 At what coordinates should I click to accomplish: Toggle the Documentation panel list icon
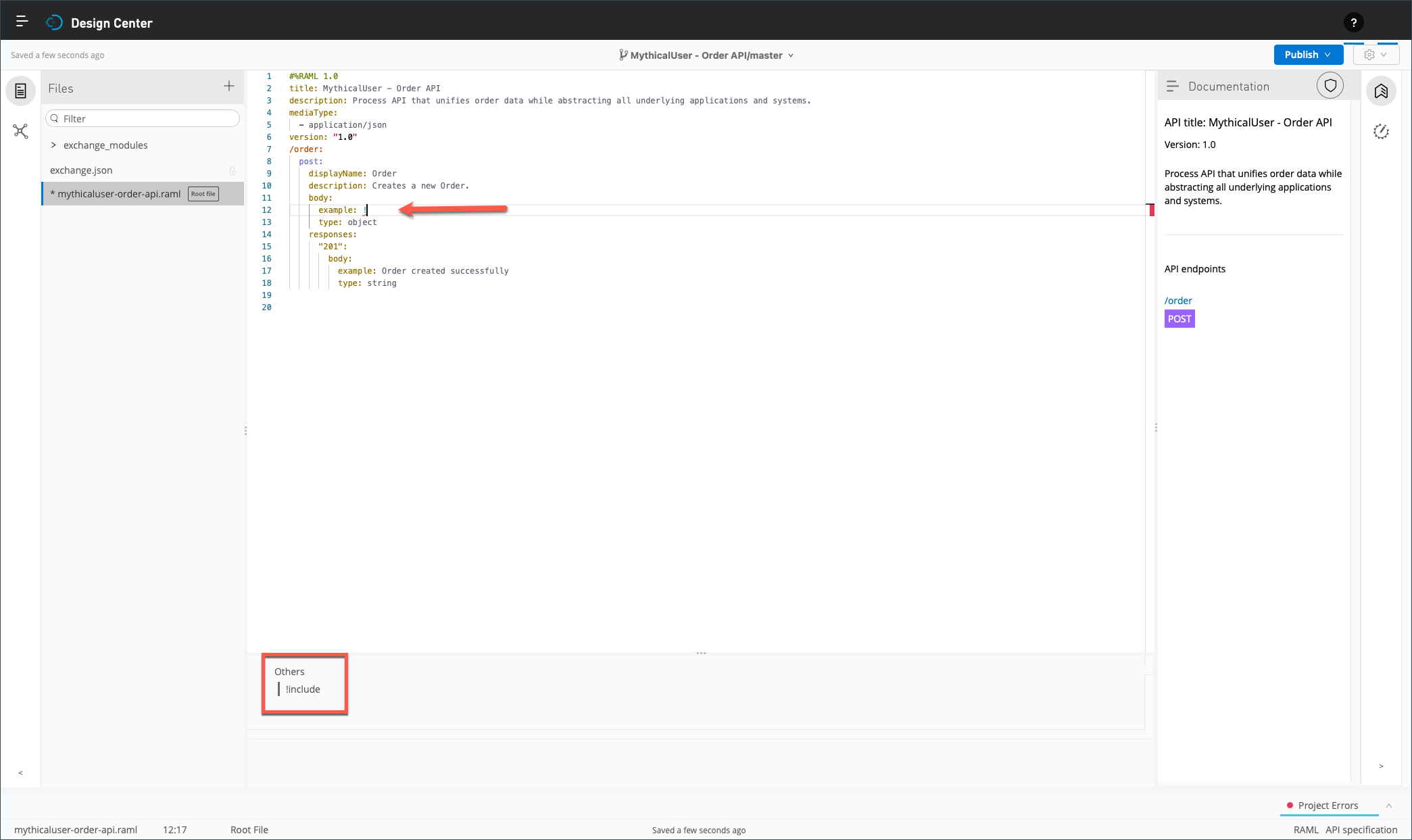(1173, 87)
